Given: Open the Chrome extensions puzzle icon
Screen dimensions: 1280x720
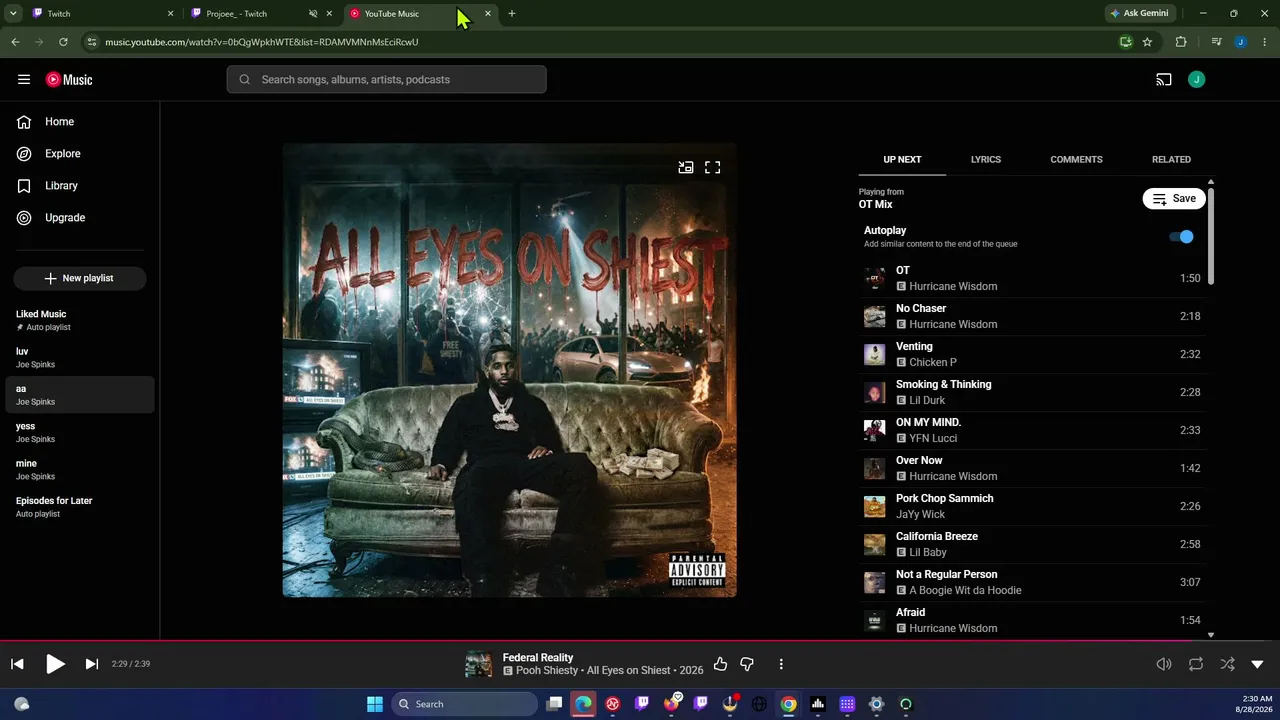Looking at the screenshot, I should (x=1181, y=42).
